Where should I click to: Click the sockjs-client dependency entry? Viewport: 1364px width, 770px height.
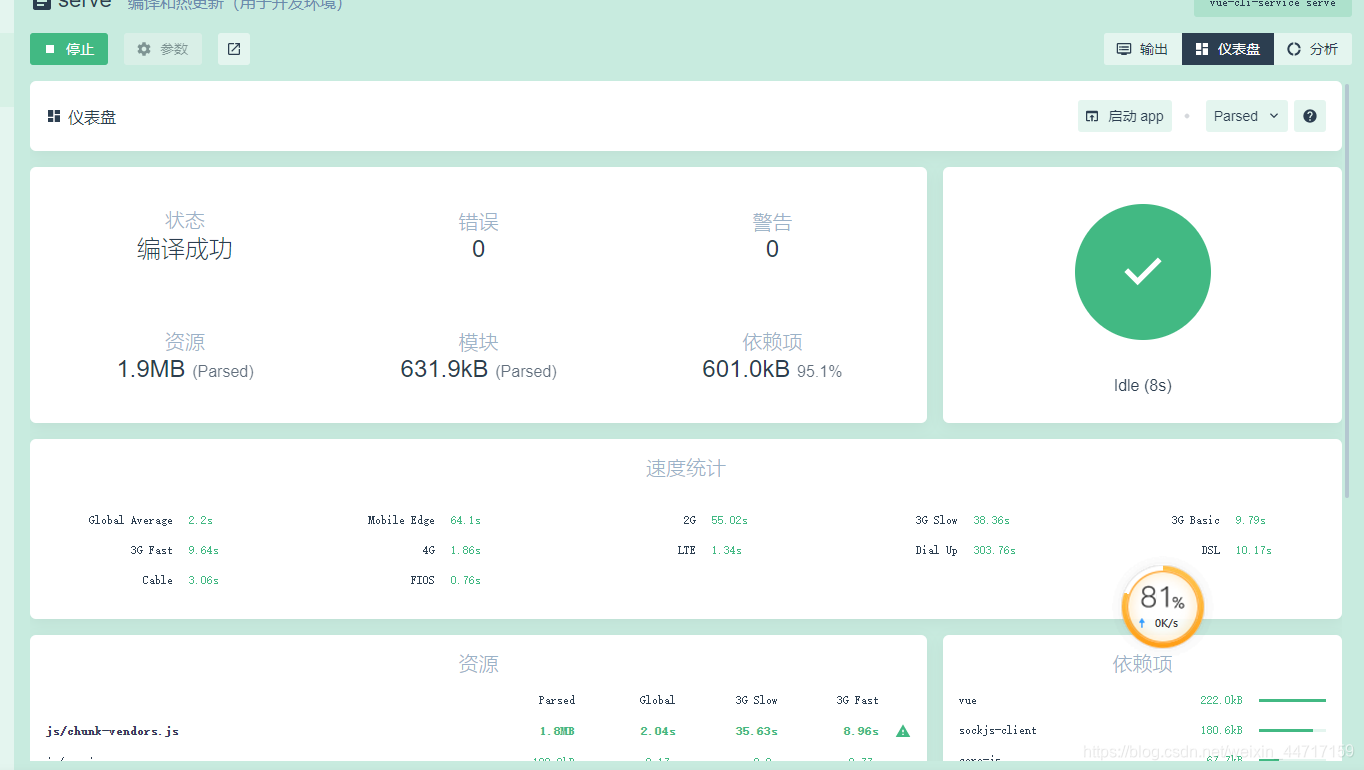pos(998,730)
